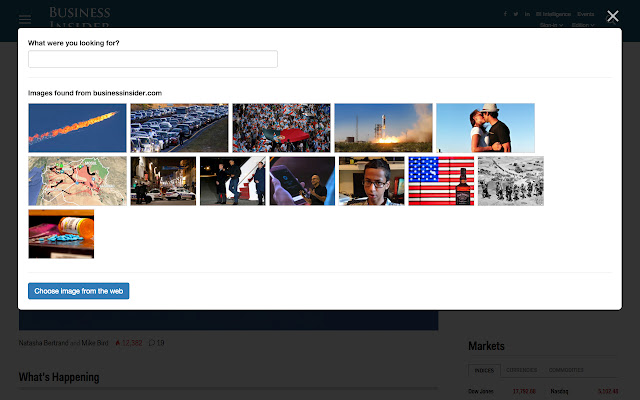Viewport: 640px width, 400px height.
Task: Open author Mike Bird link
Action: click(x=95, y=343)
